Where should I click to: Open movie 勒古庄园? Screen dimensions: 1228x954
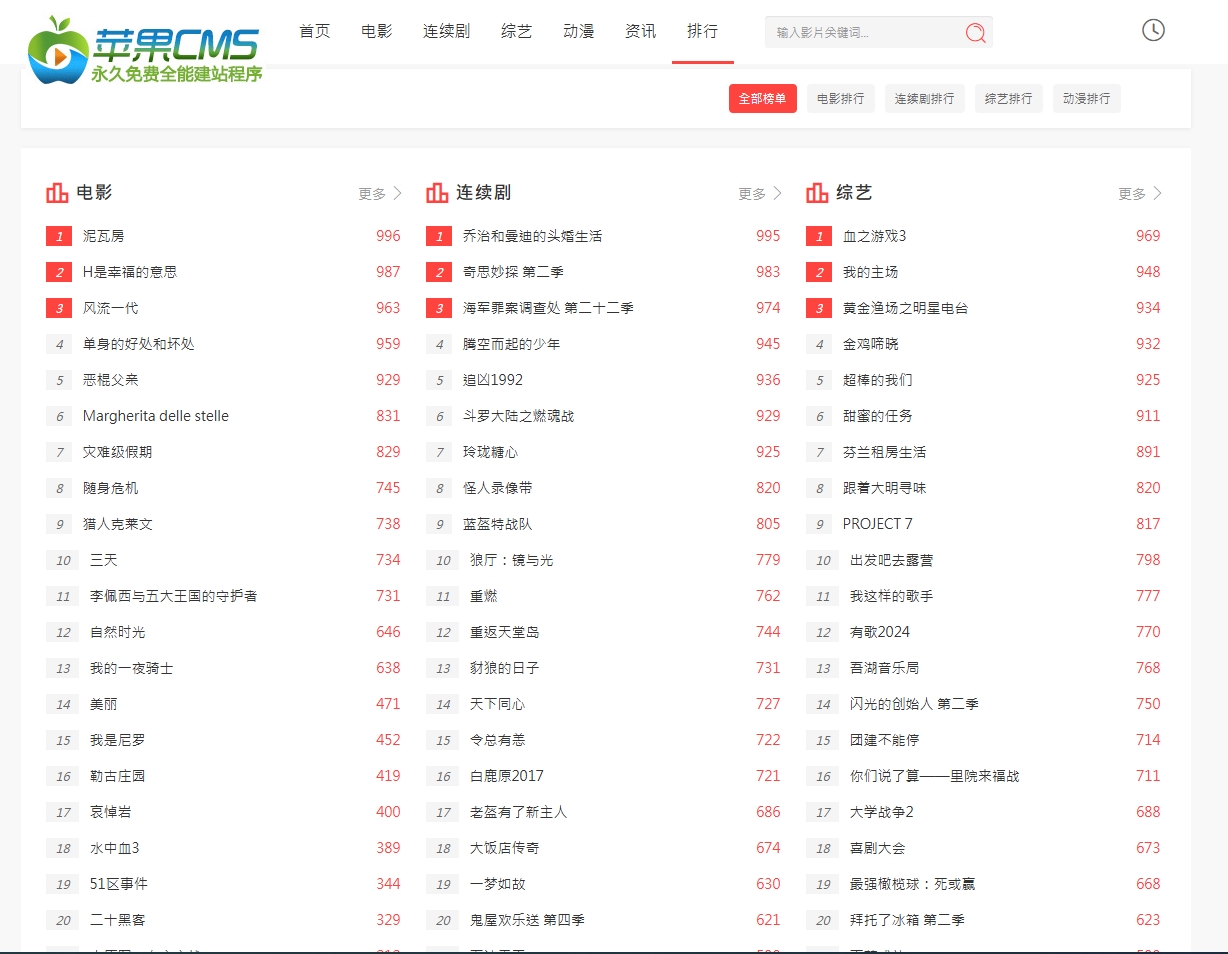click(x=118, y=776)
